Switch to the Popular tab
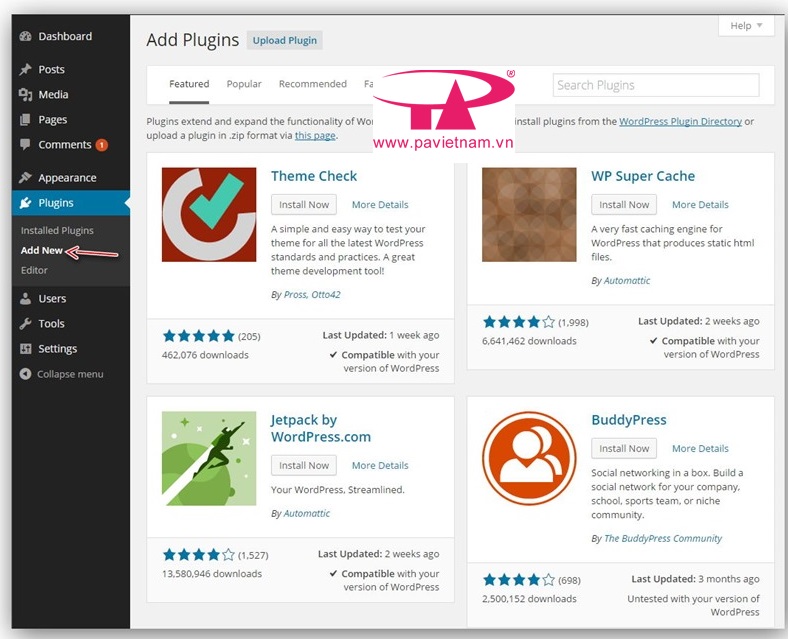This screenshot has width=790, height=639. point(244,84)
